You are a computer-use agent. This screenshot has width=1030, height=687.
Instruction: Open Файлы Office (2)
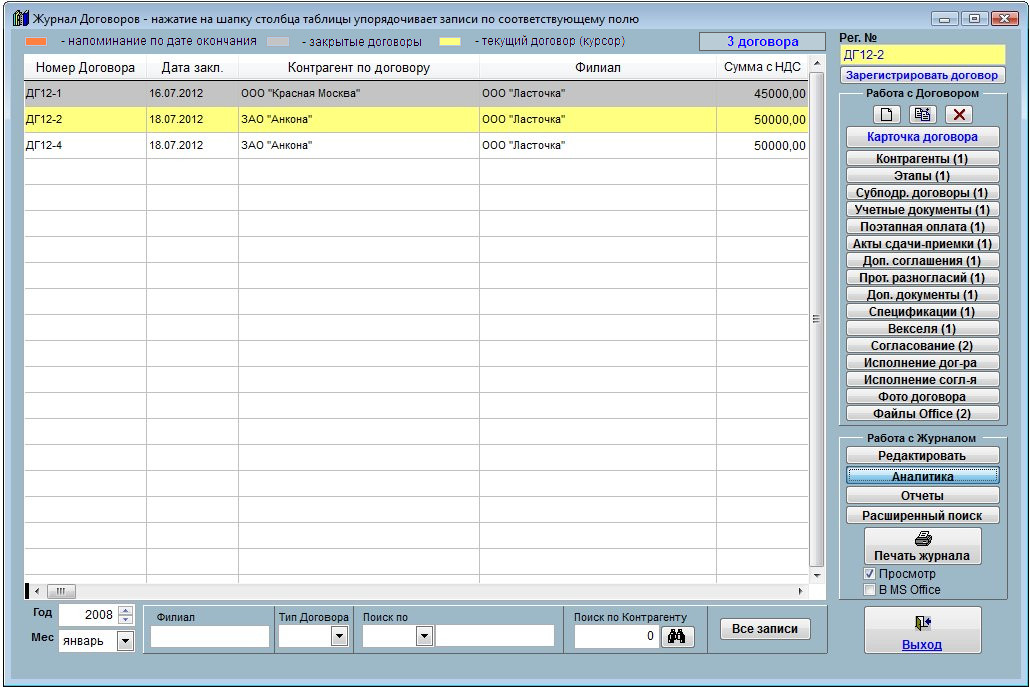[x=922, y=414]
